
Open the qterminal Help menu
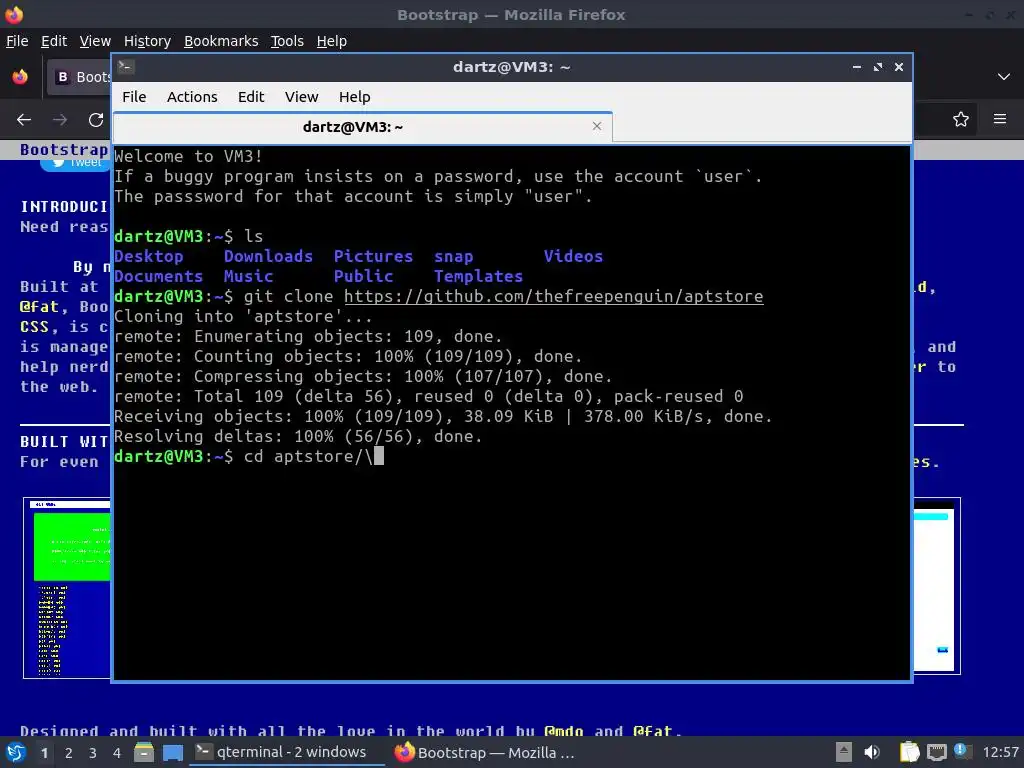355,97
